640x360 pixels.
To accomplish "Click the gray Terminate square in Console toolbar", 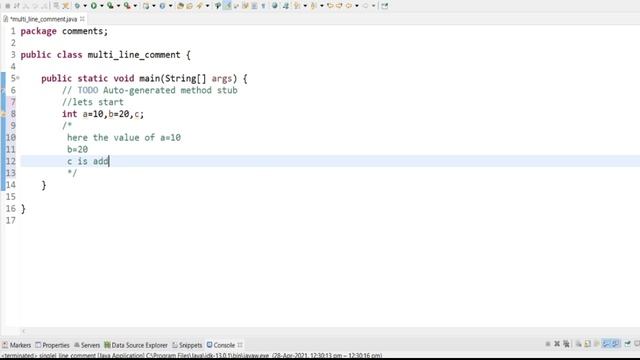I will coord(548,344).
